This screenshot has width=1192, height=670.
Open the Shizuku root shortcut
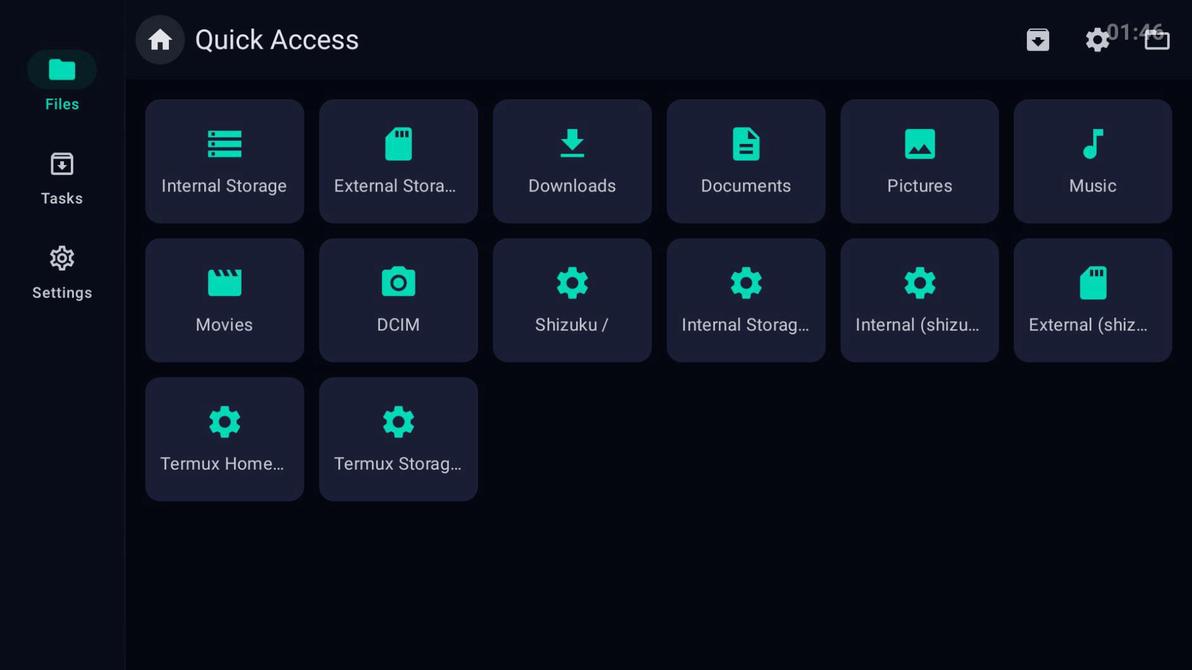572,300
